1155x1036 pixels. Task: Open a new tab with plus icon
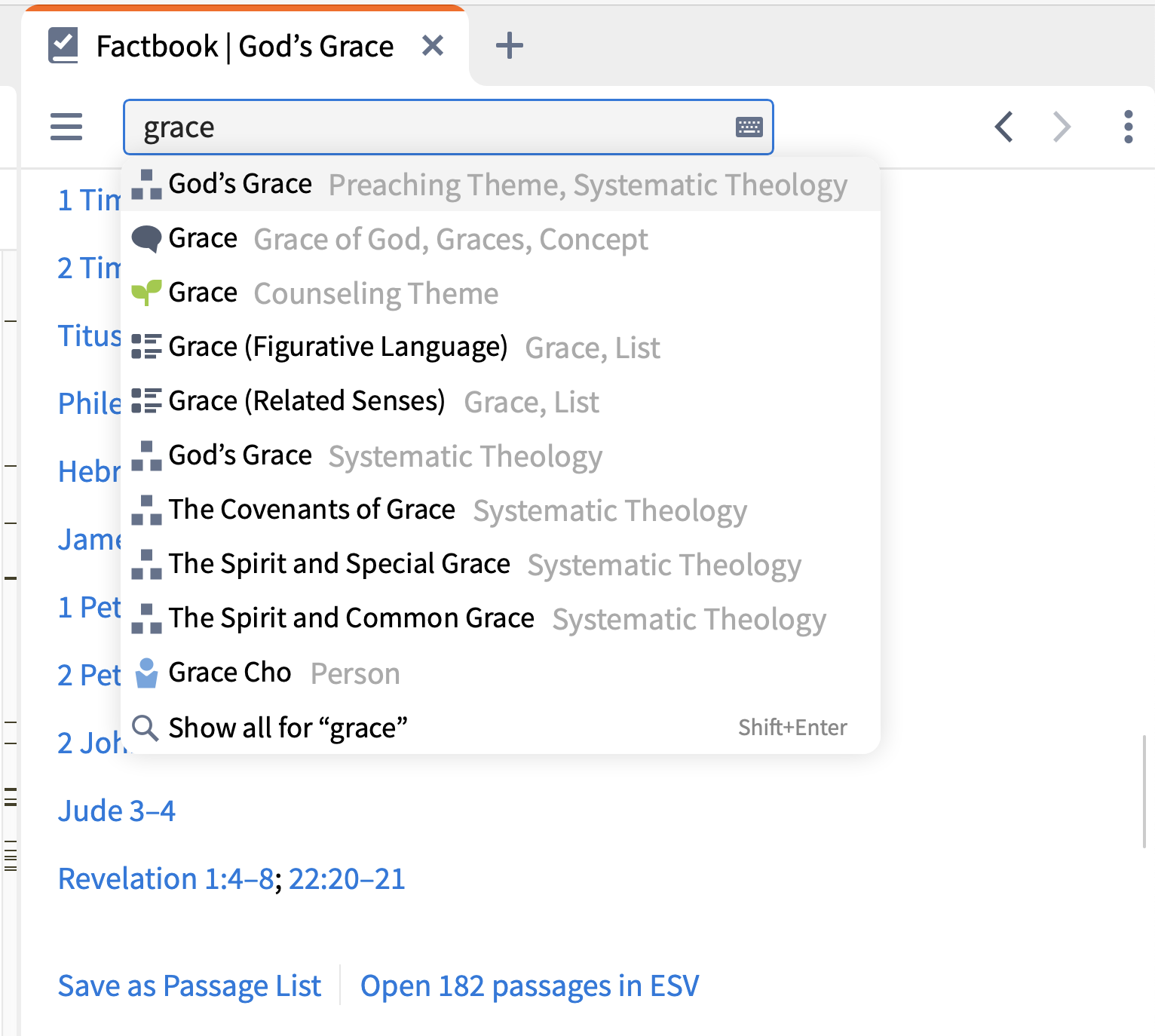pos(510,46)
